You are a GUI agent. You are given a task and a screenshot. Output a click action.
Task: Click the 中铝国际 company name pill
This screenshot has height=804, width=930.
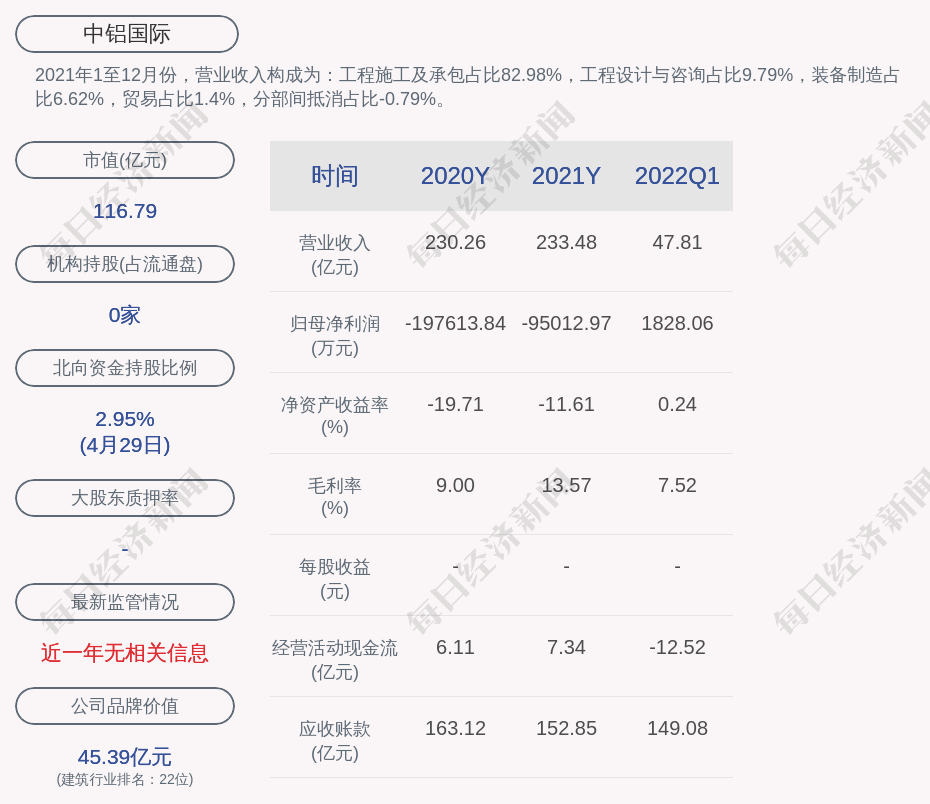(x=127, y=34)
